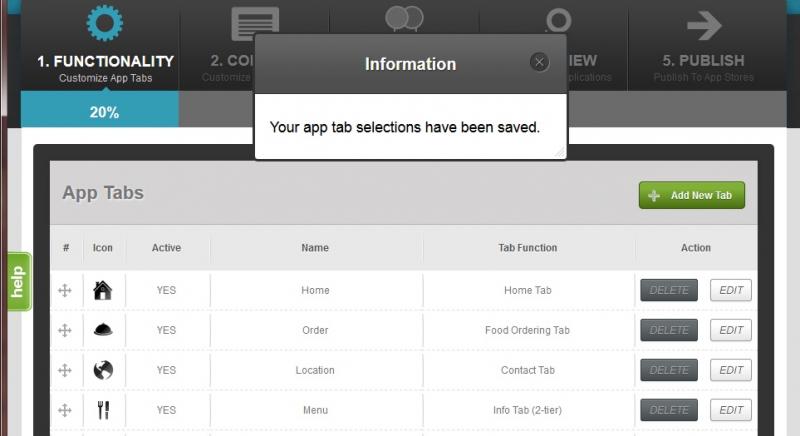
Task: Edit the Menu tab
Action: point(731,410)
